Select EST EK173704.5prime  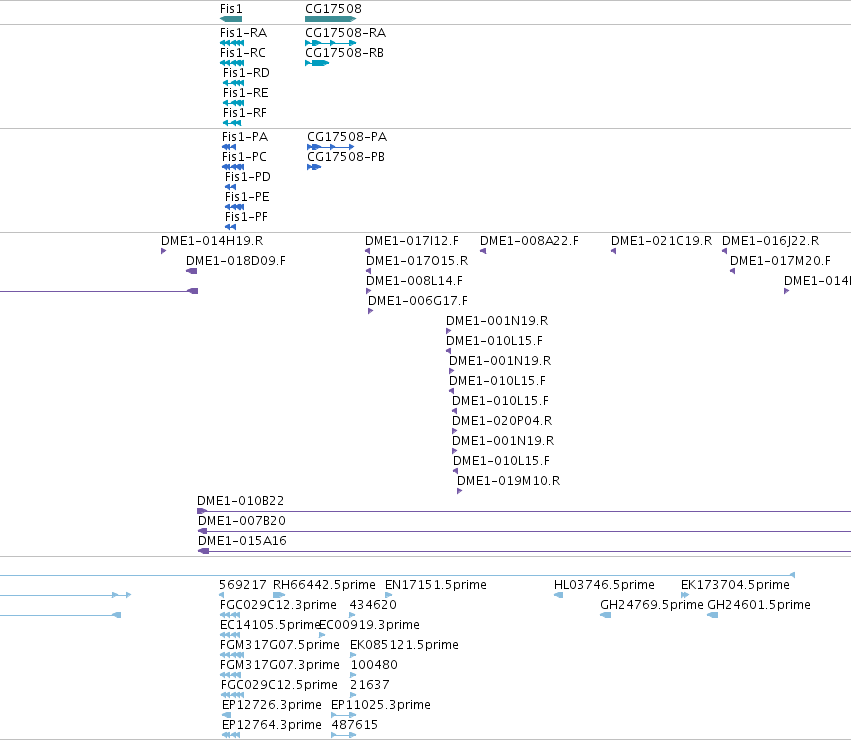[x=735, y=585]
